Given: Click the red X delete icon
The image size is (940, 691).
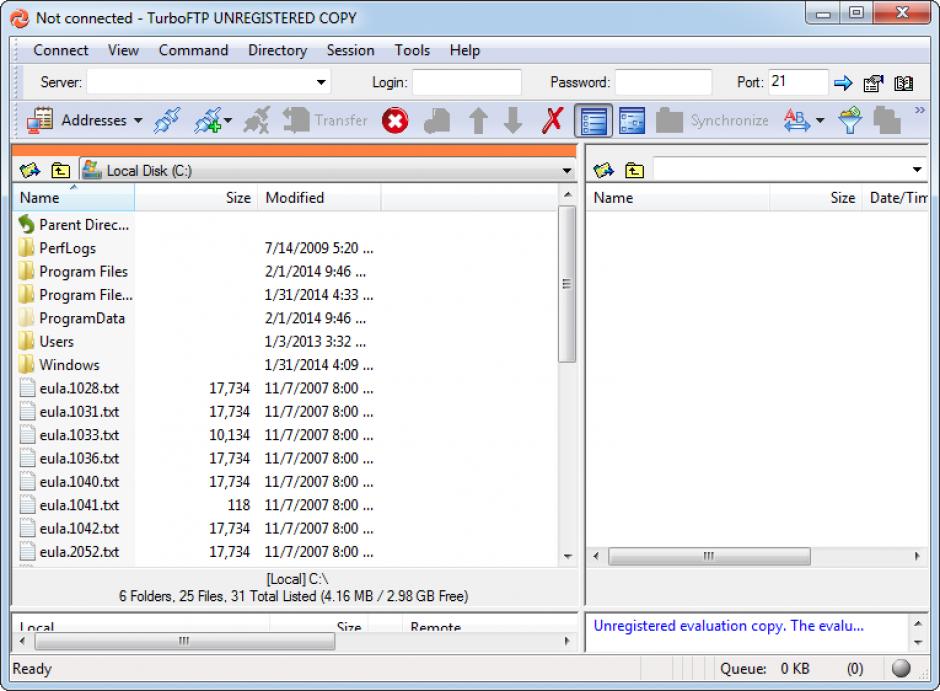Looking at the screenshot, I should coord(552,120).
